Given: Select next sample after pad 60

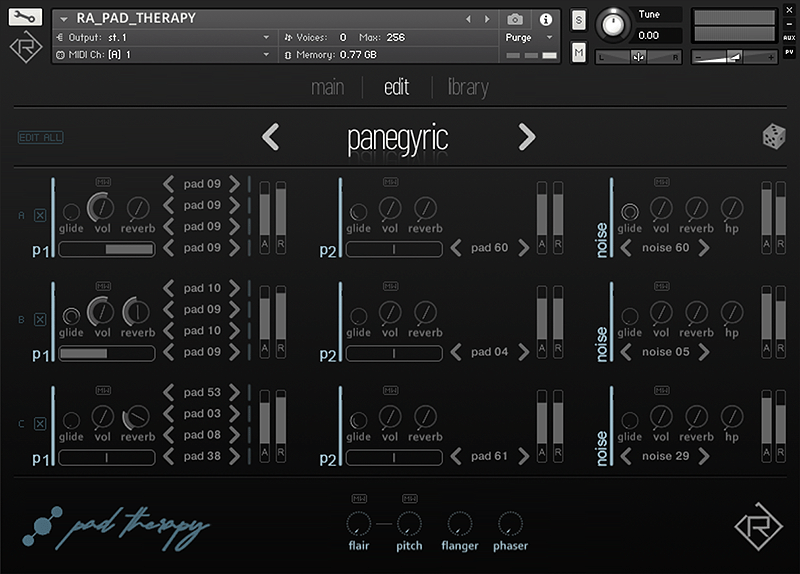Looking at the screenshot, I should pos(523,248).
